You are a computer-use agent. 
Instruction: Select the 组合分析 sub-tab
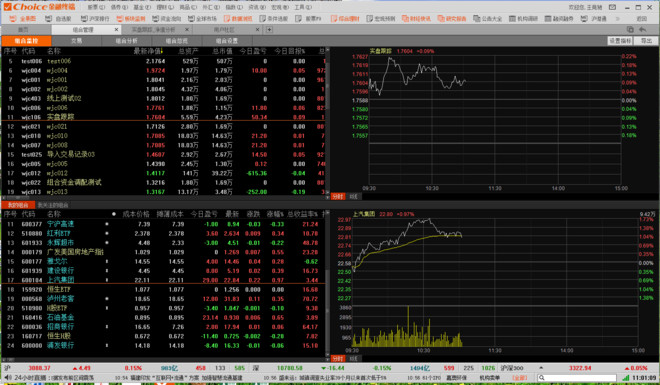pos(127,41)
